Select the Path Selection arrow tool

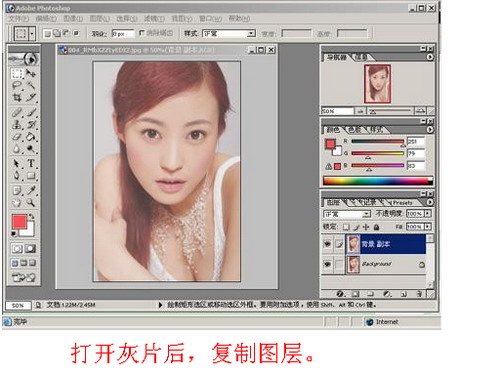17,163
